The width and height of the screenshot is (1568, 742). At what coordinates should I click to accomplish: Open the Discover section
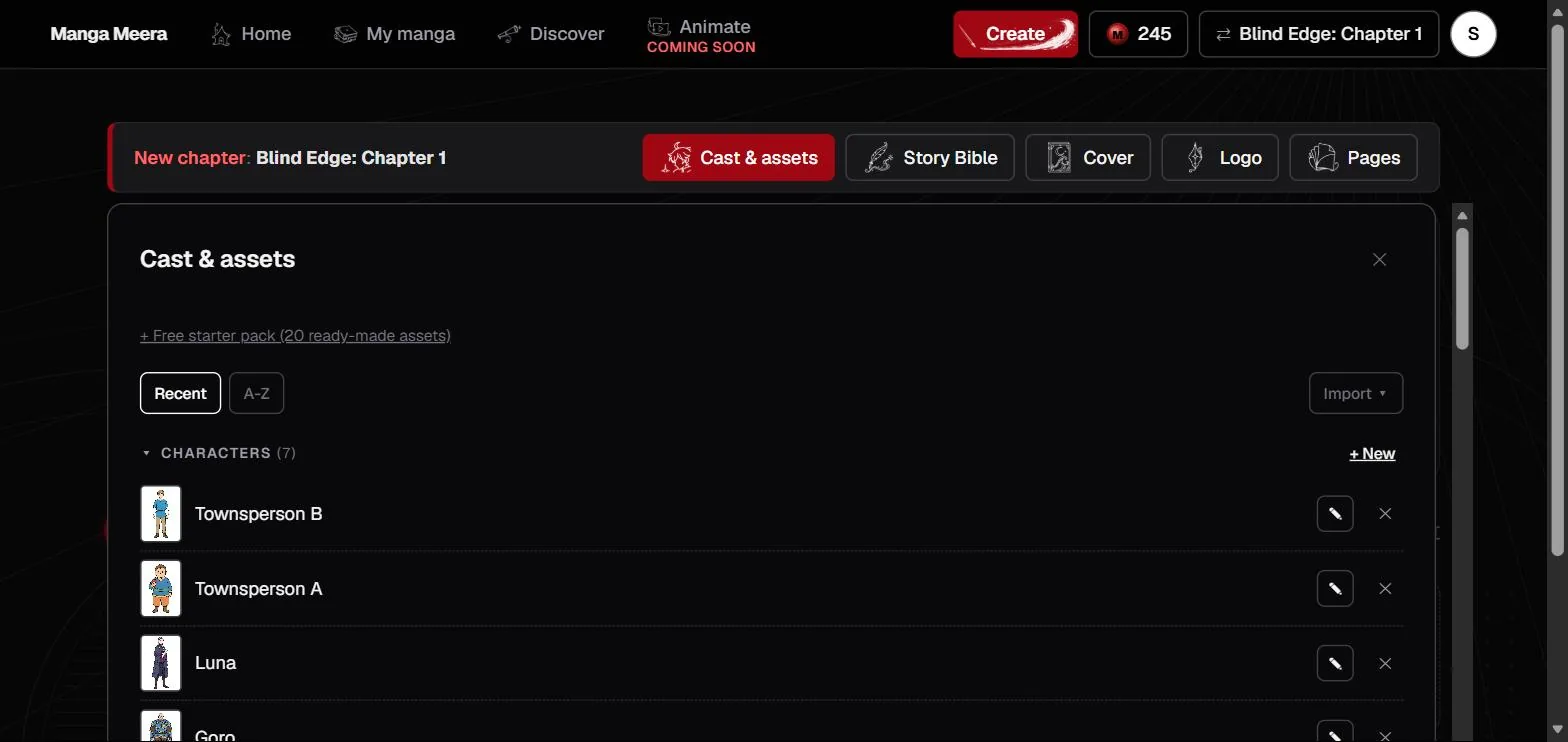pos(551,34)
